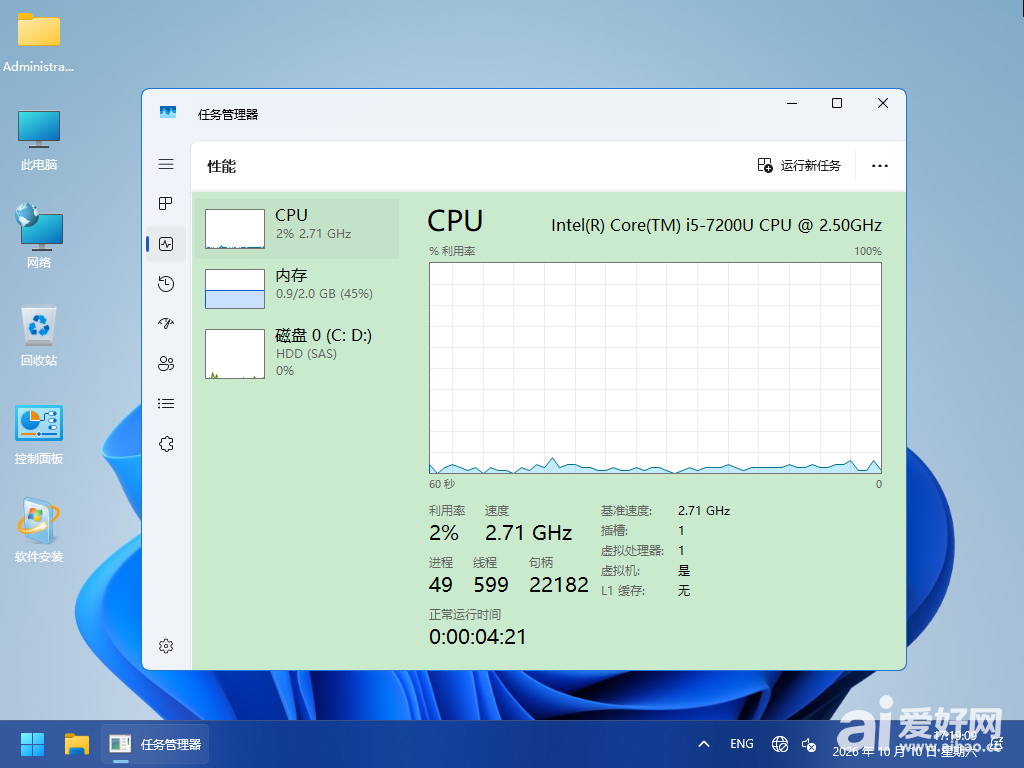Open the Windows Start menu
Image resolution: width=1024 pixels, height=768 pixels.
[x=32, y=744]
